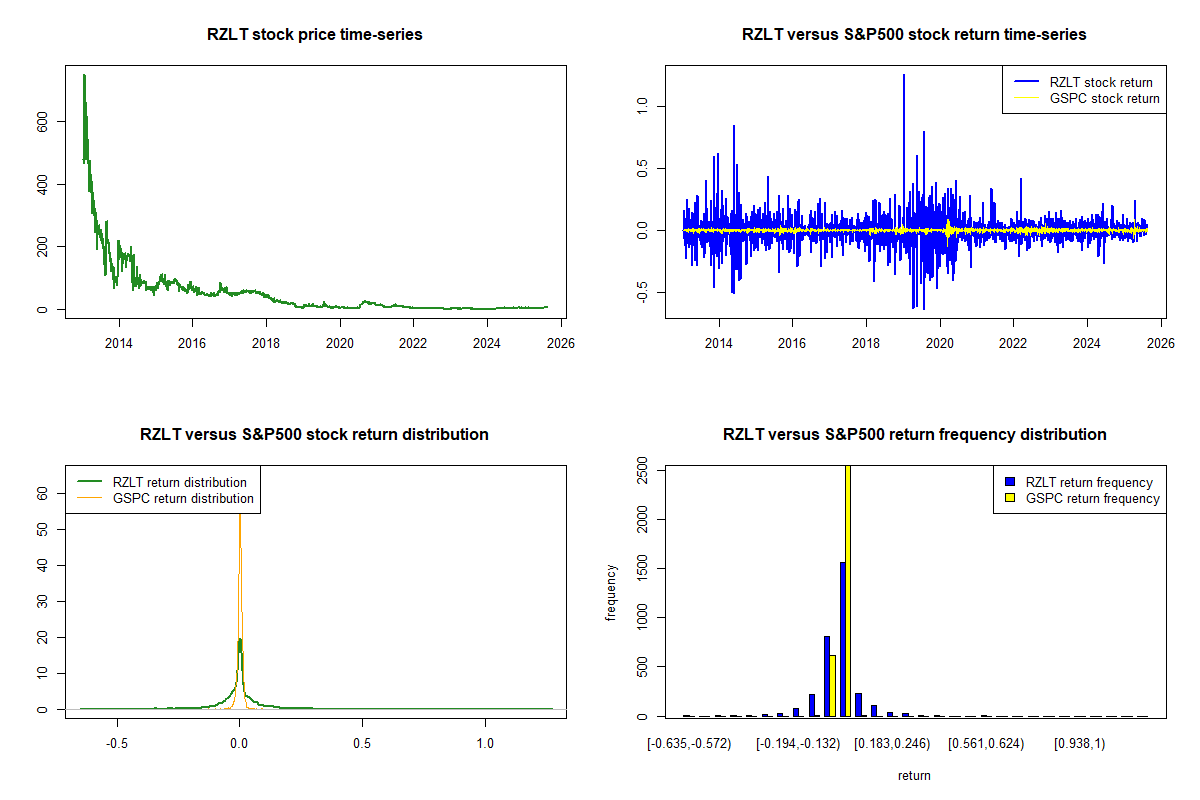Click the green line beside RZLT return distribution legend
The image size is (1200, 800).
[89, 482]
